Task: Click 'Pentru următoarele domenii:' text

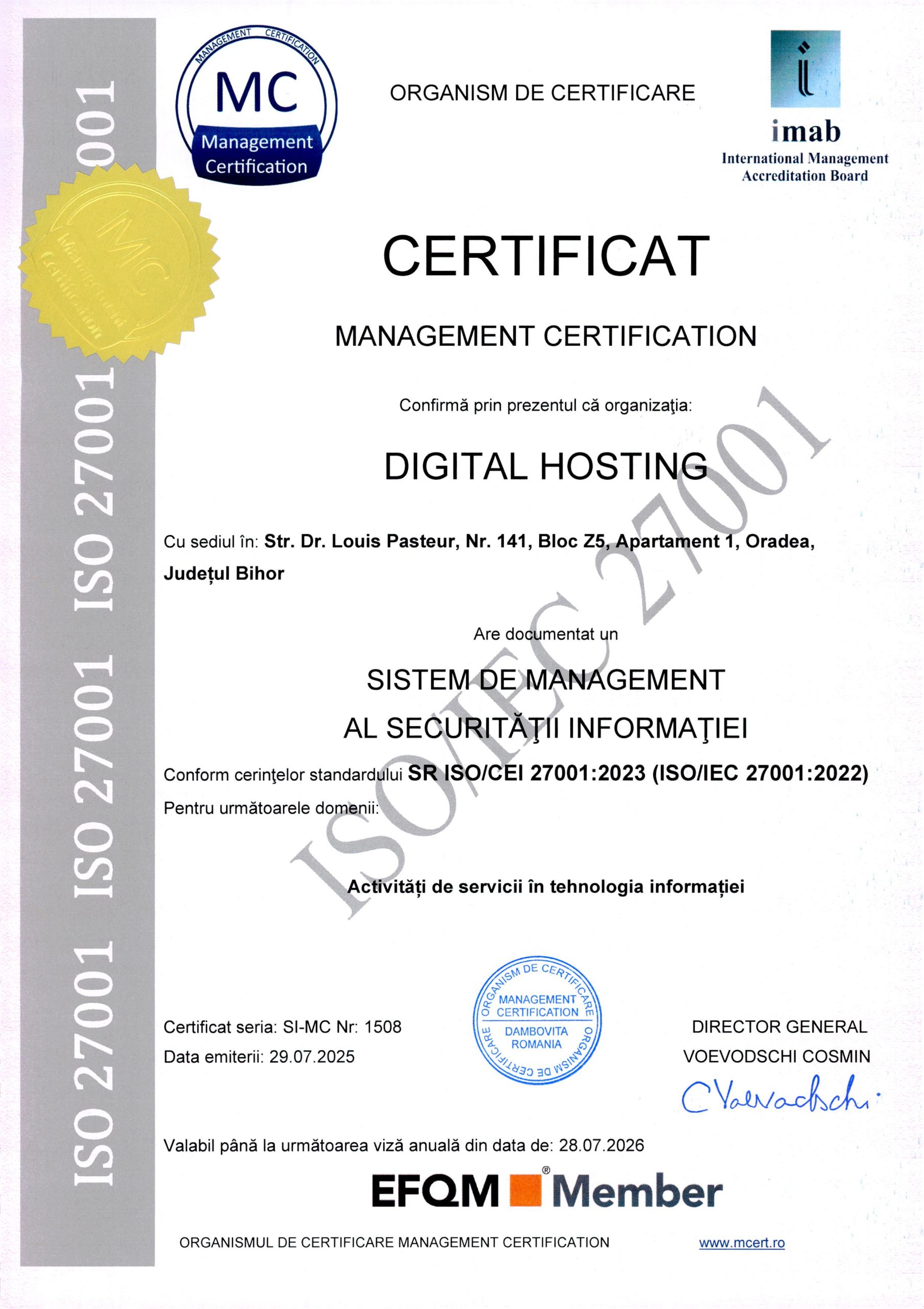Action: point(271,808)
